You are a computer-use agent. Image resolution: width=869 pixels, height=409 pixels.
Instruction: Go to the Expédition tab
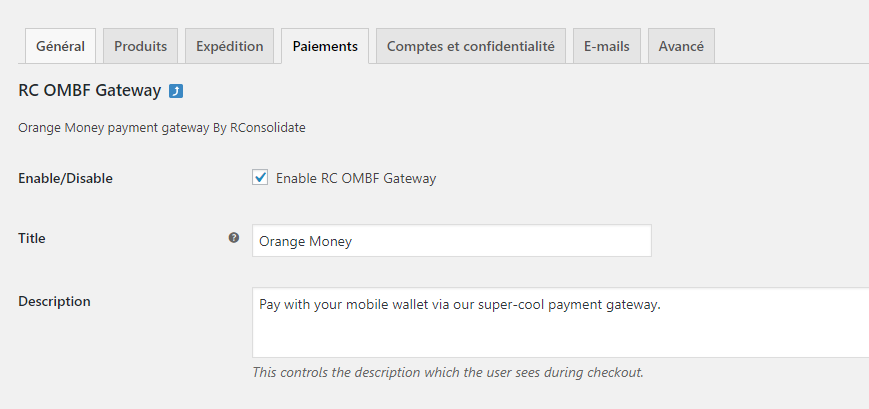tap(229, 46)
